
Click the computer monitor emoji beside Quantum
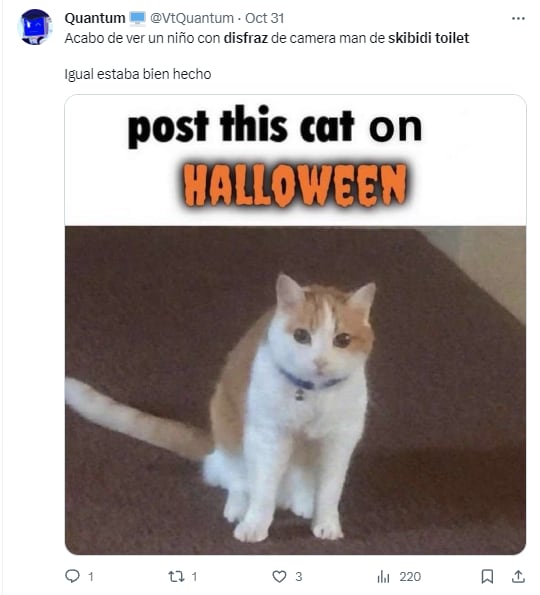tap(137, 19)
